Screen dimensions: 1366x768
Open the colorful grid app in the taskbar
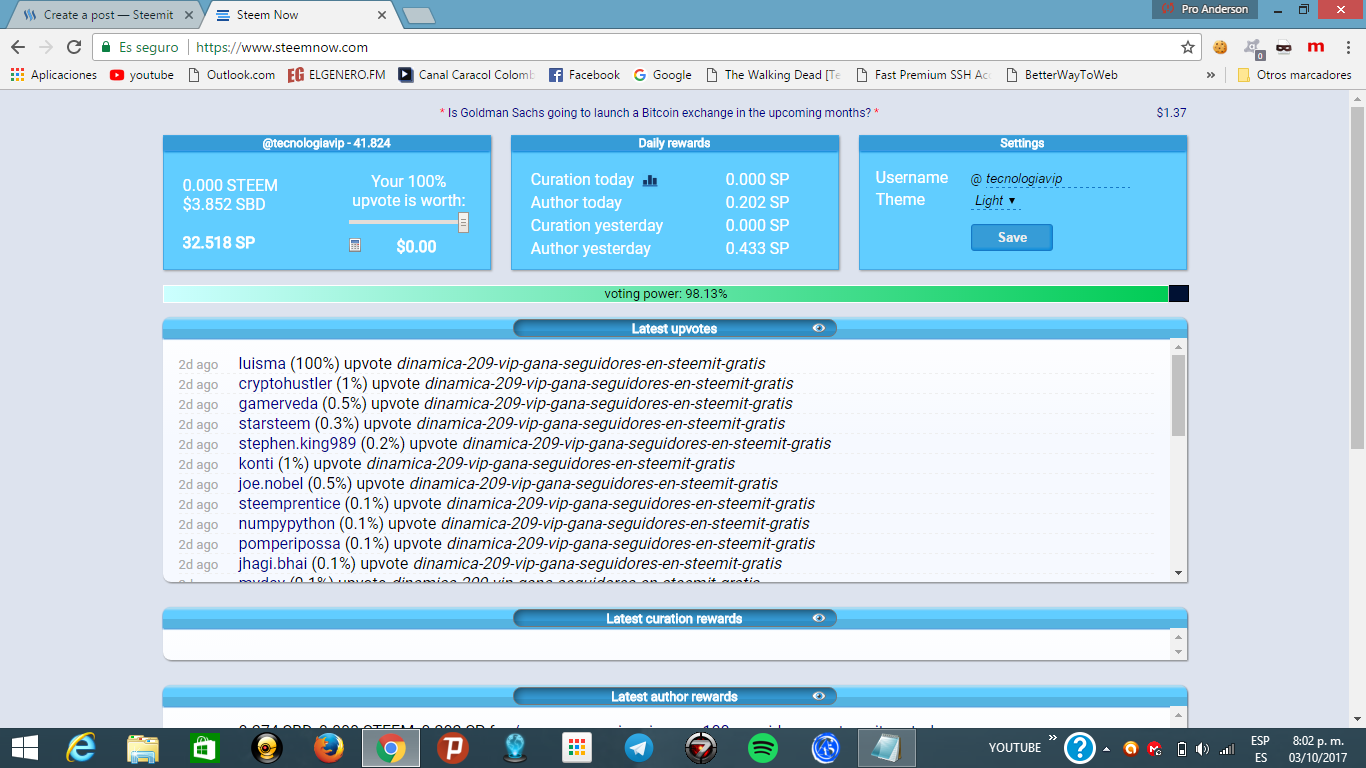pos(577,747)
